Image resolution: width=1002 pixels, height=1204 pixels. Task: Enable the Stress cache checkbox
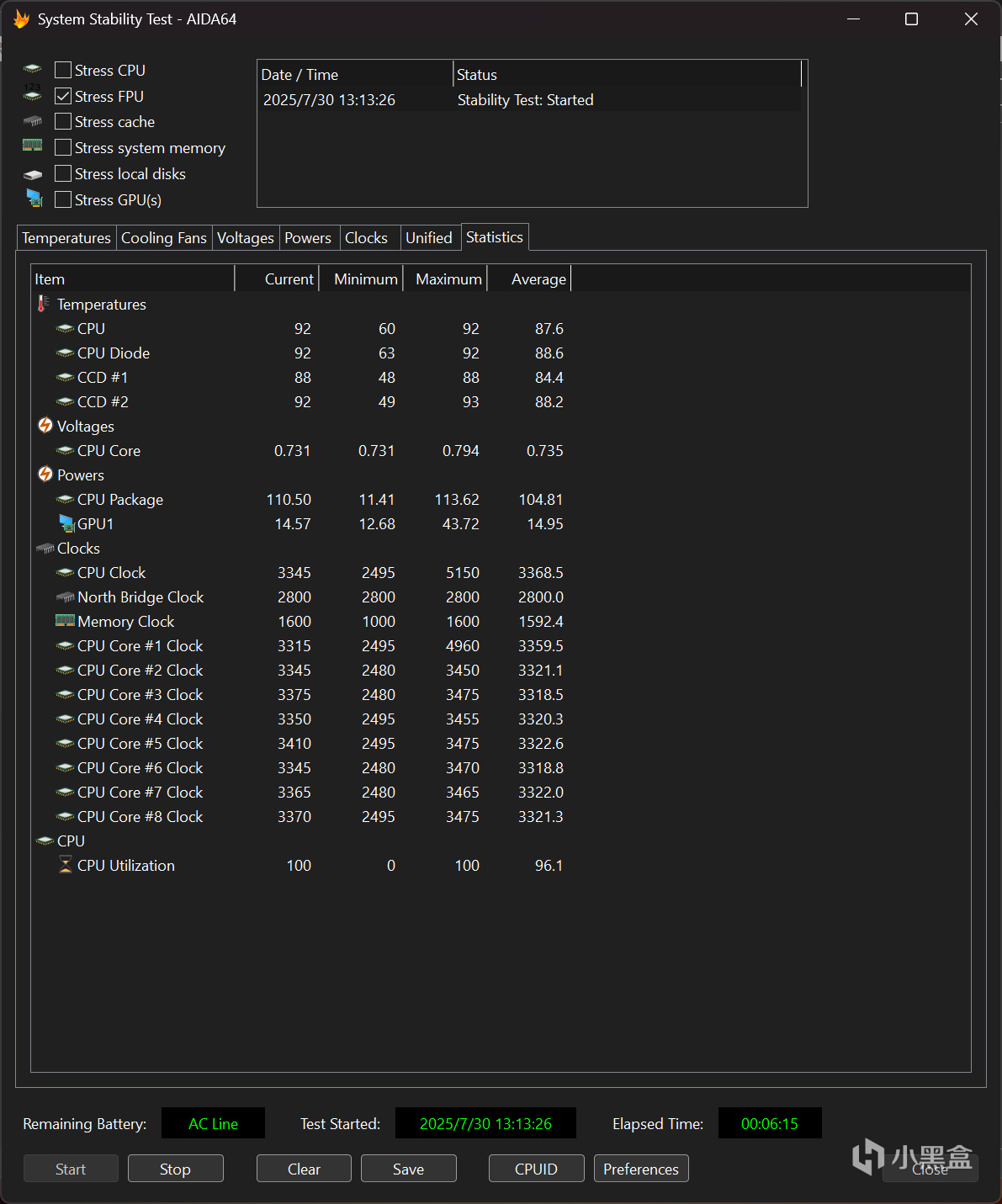click(x=63, y=122)
